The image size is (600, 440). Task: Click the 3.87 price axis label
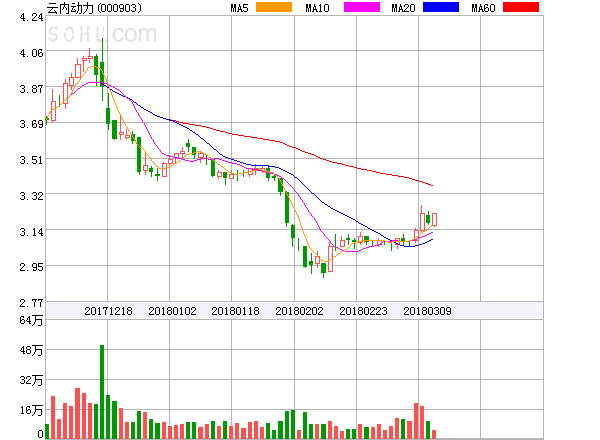pos(31,89)
